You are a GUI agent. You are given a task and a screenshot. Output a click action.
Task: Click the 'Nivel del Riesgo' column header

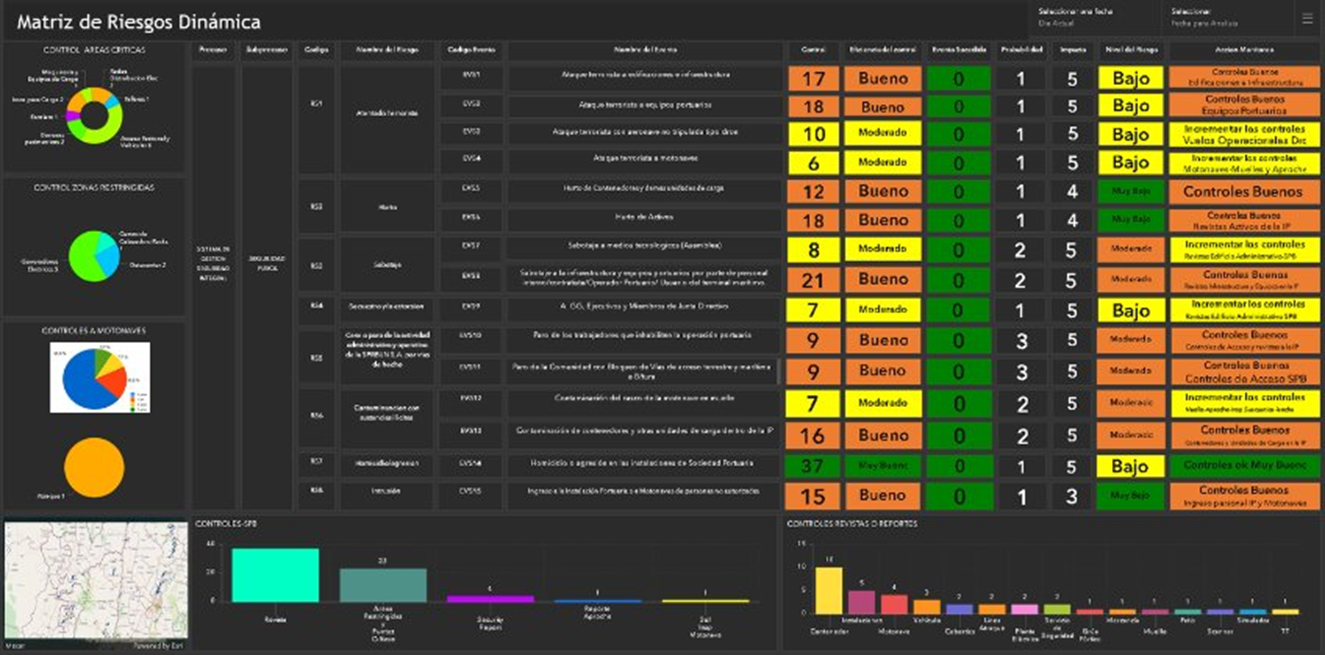pyautogui.click(x=1131, y=49)
